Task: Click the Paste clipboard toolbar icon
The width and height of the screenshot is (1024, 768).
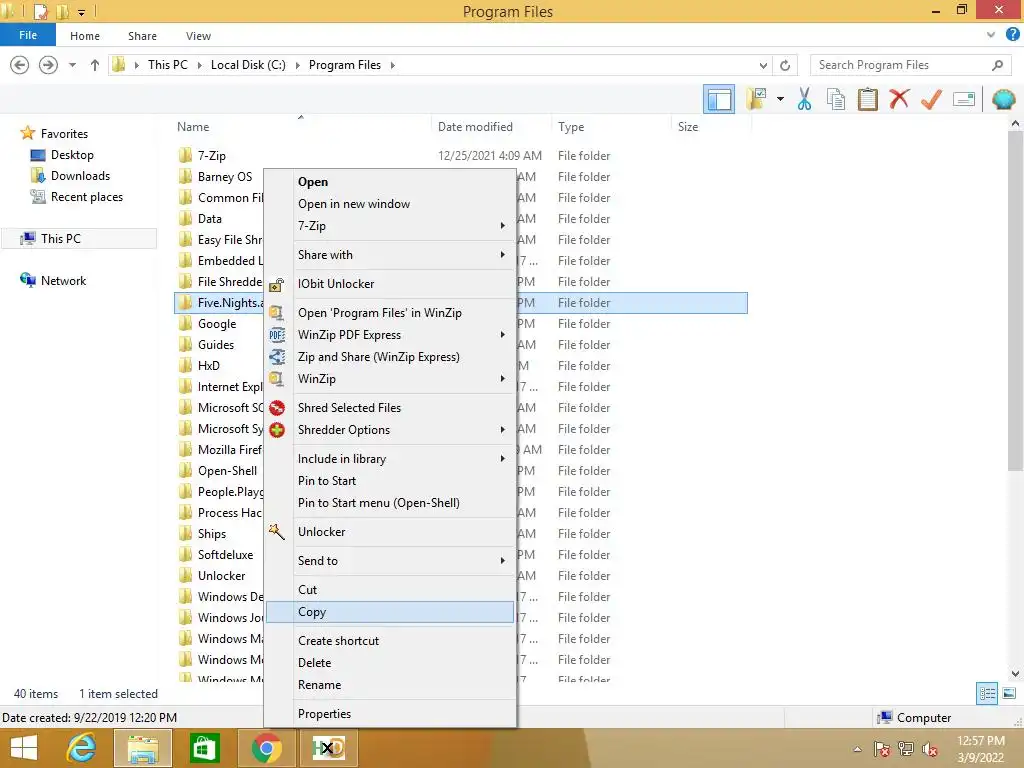Action: tap(867, 99)
